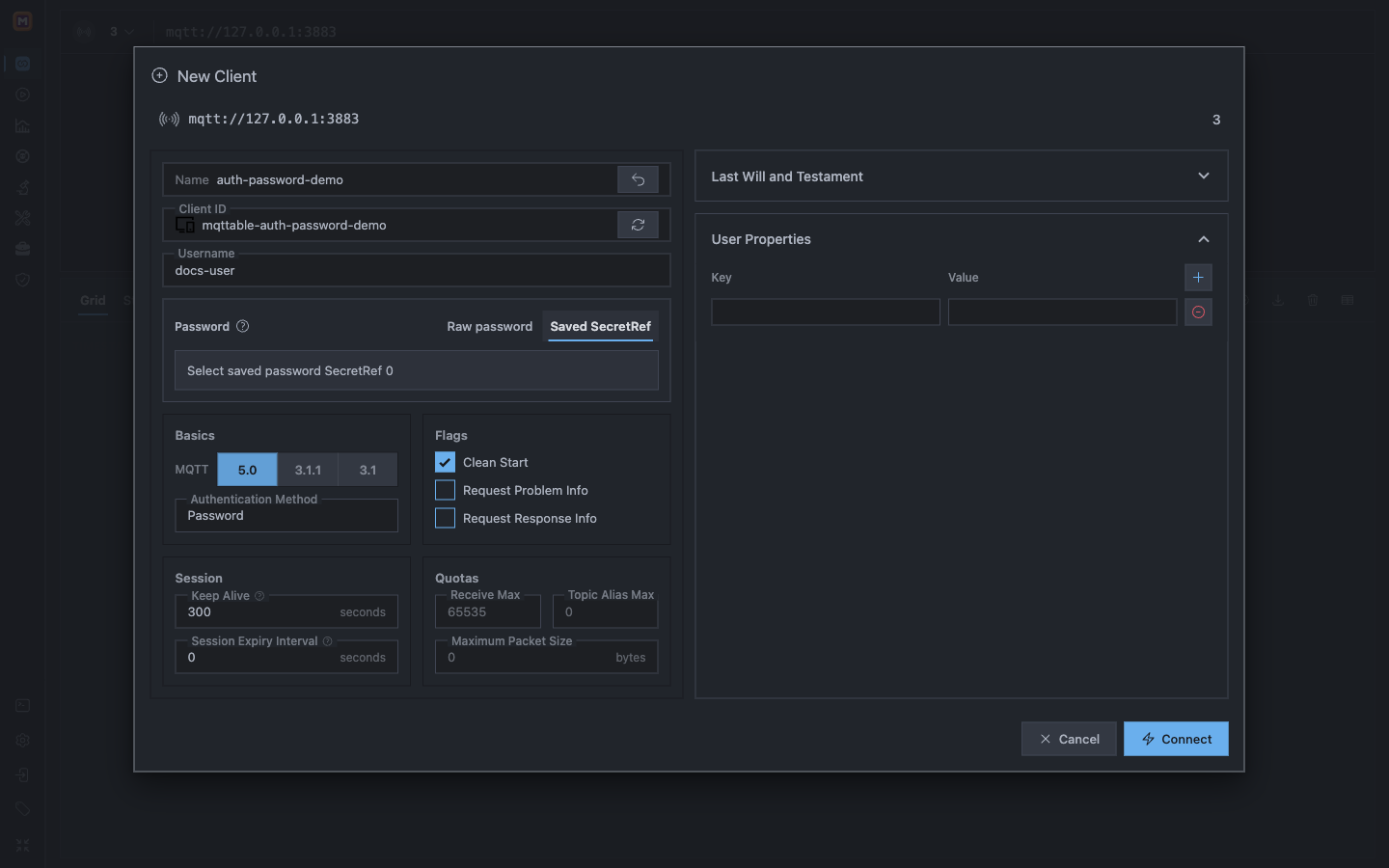
Task: Click the Password help question mark
Action: (243, 326)
